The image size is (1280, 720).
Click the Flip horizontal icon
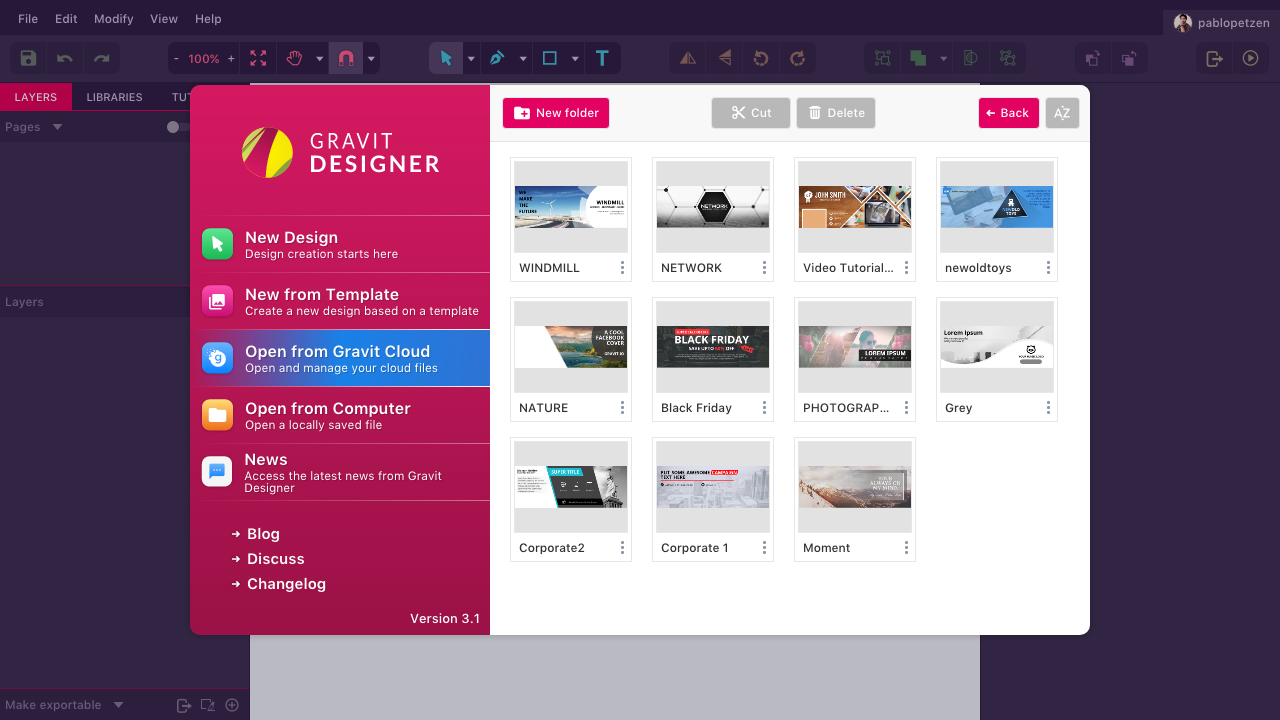tap(688, 59)
